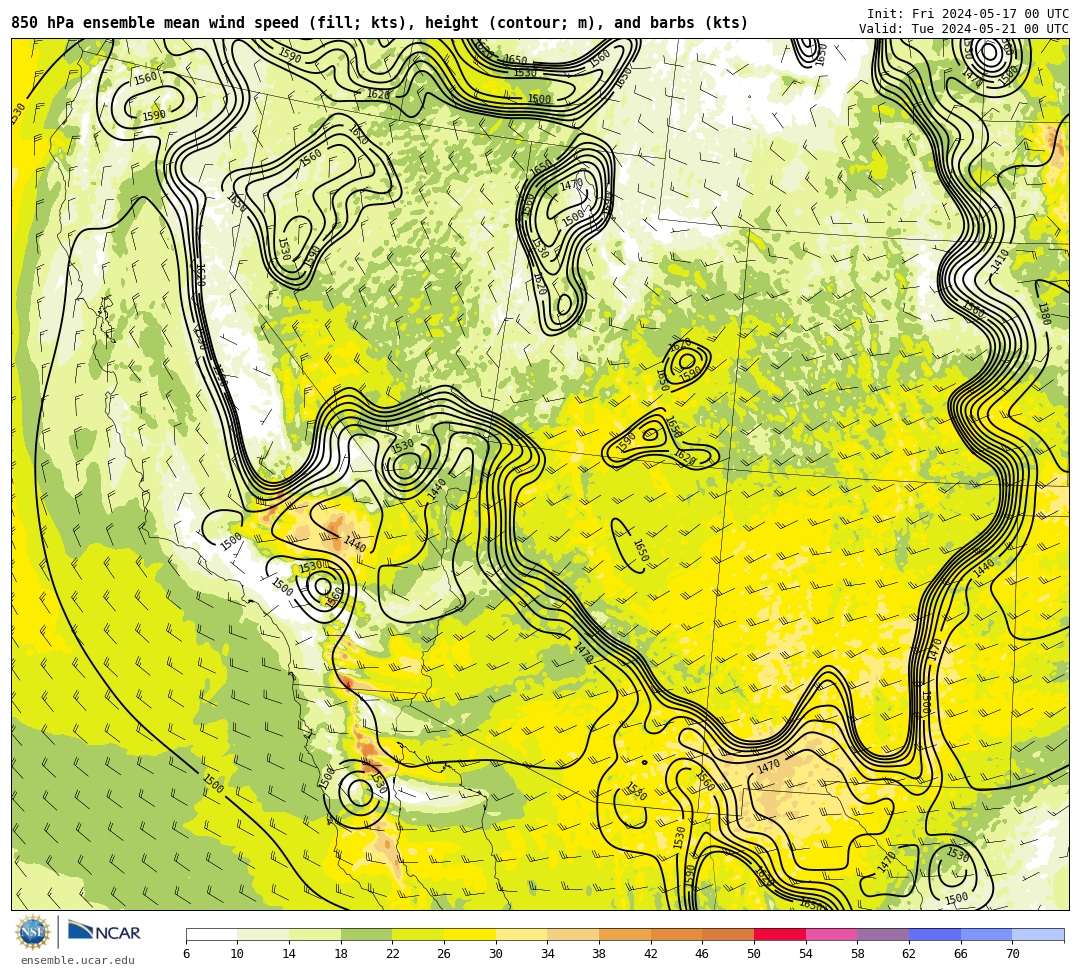Image resolution: width=1080 pixels, height=973 pixels.
Task: Click the 50–54 kts red colorbar swatch
Action: tap(780, 935)
